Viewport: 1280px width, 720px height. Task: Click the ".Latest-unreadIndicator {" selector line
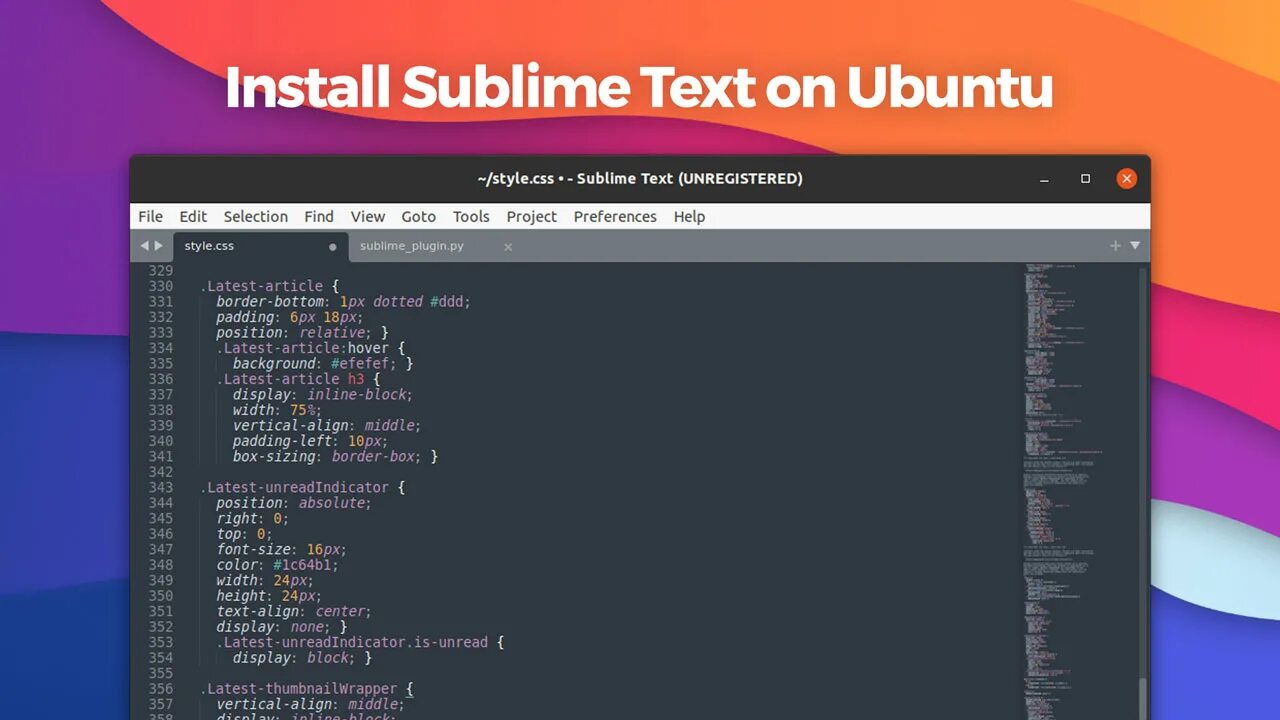(302, 487)
